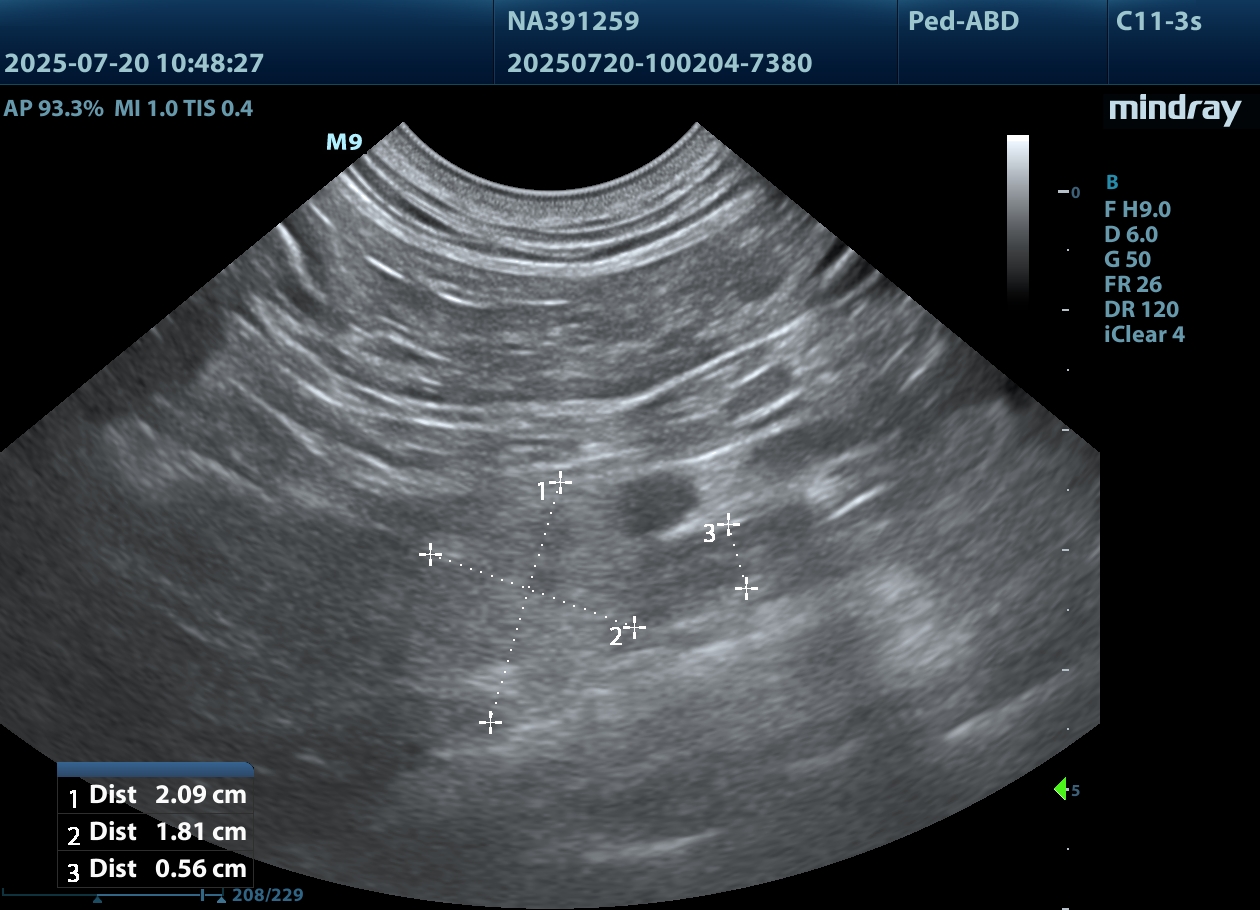The width and height of the screenshot is (1260, 910).
Task: Click the grayscale map bar
Action: pos(1017,215)
